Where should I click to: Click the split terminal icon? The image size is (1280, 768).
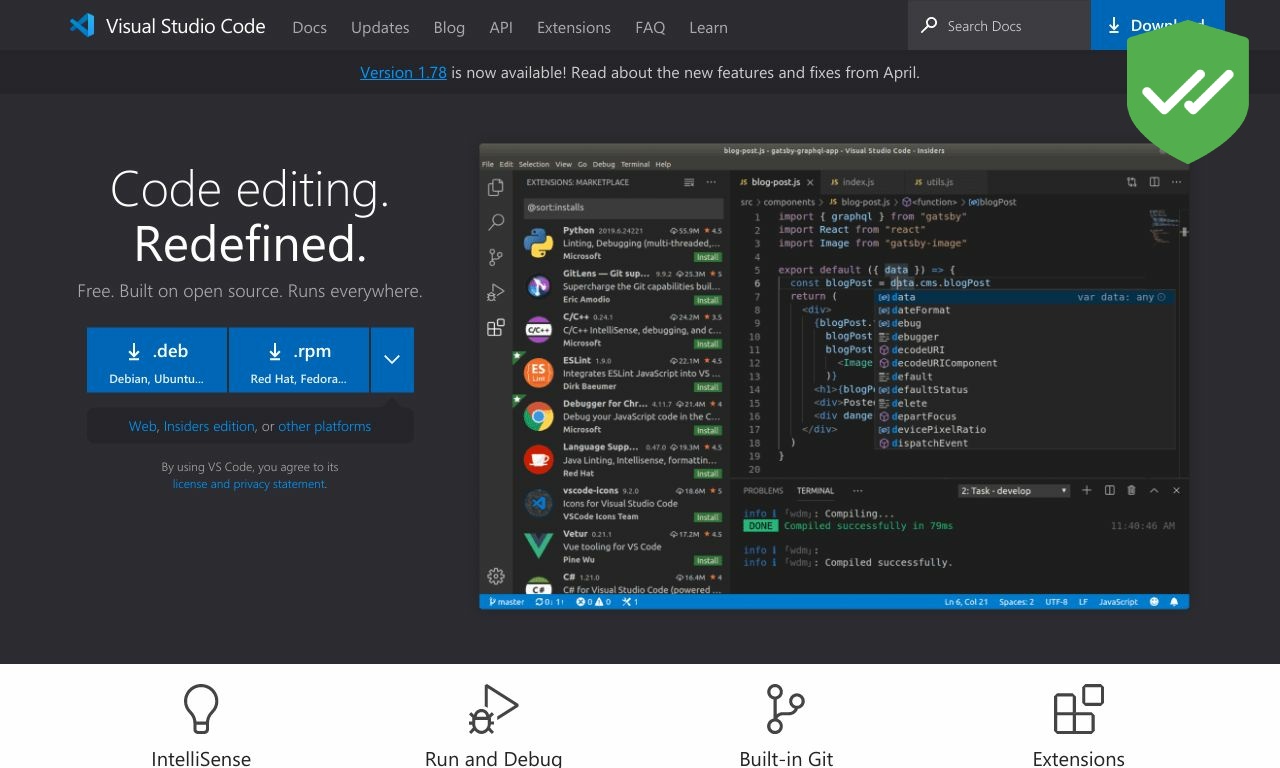pos(1110,490)
